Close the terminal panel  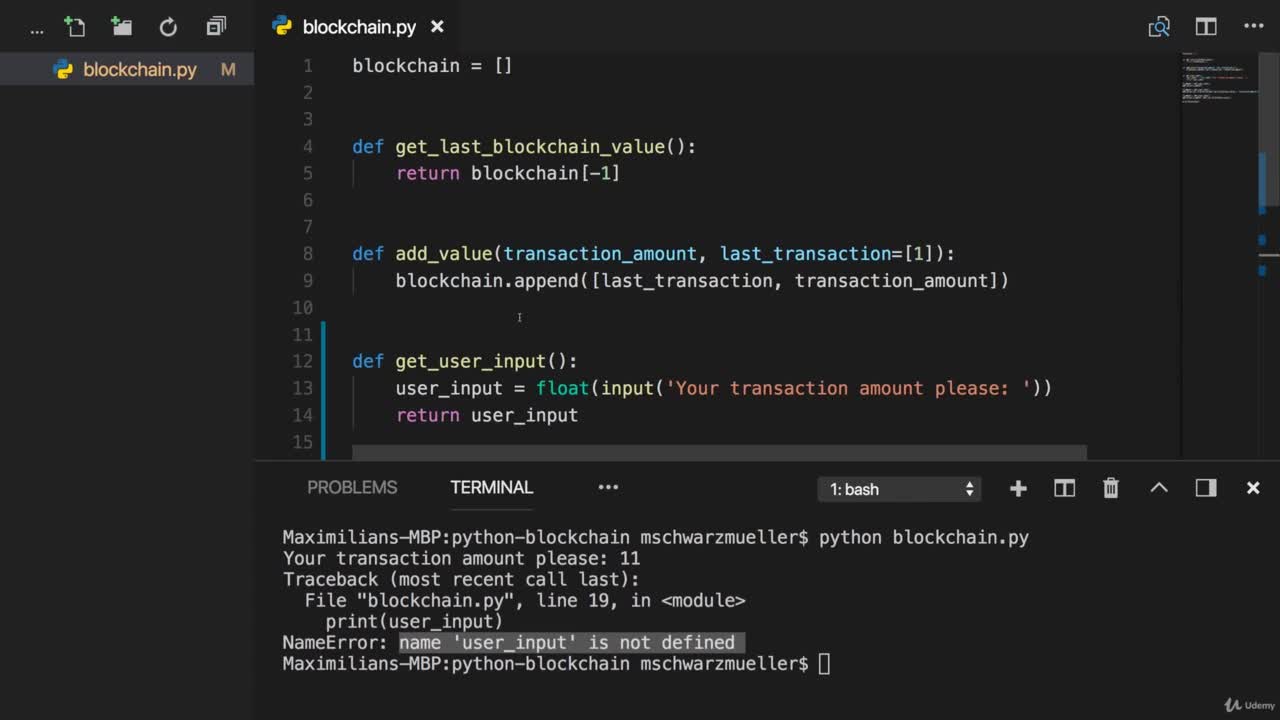click(x=1253, y=488)
